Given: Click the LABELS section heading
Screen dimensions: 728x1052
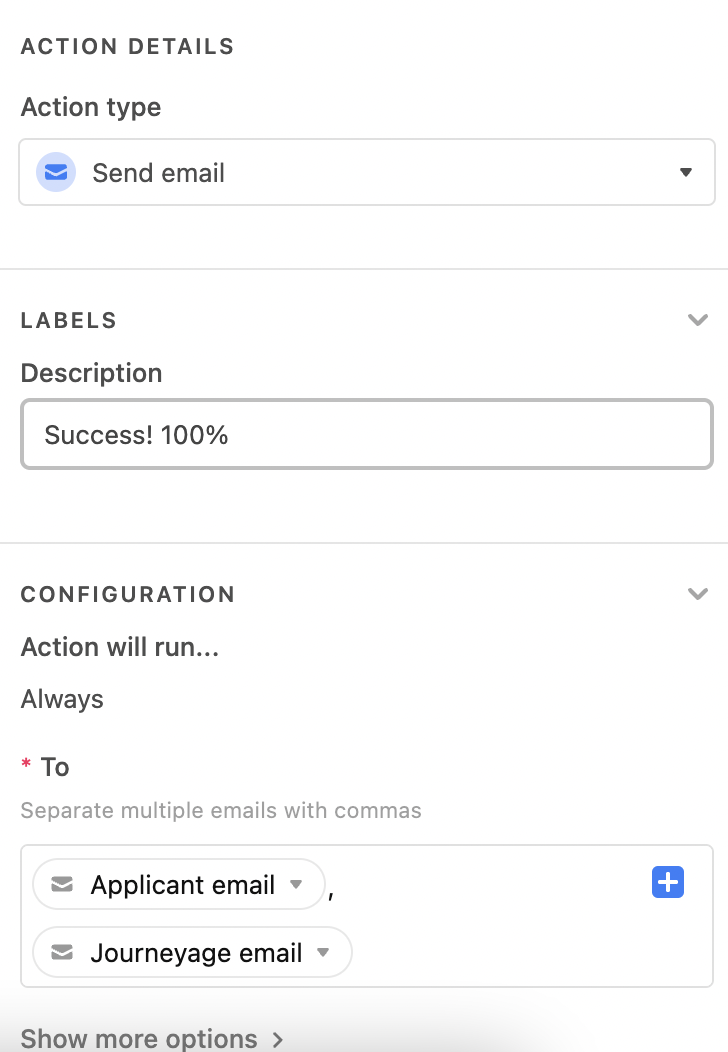Looking at the screenshot, I should tap(68, 321).
